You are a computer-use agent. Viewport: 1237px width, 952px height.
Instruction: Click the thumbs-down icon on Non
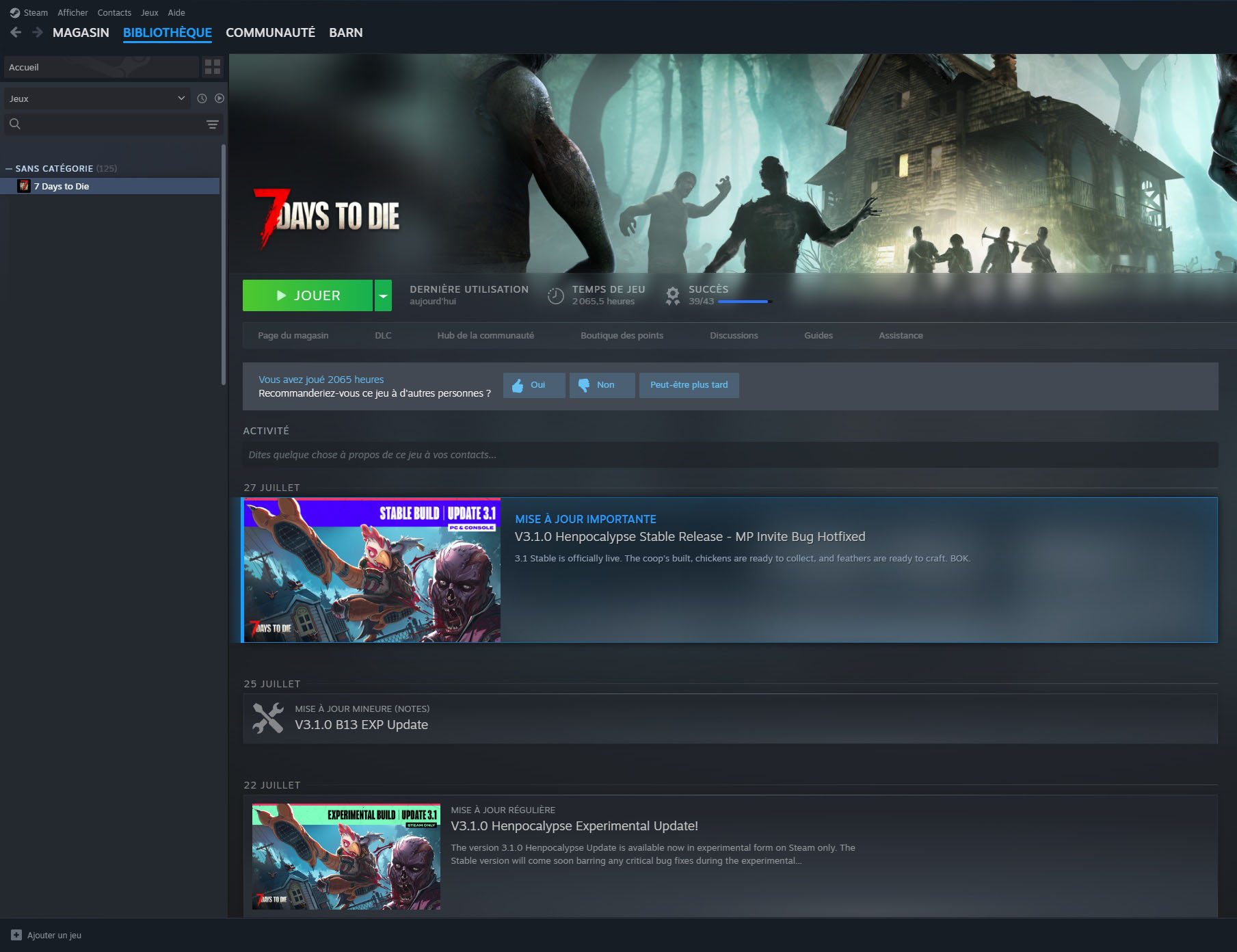pos(584,386)
